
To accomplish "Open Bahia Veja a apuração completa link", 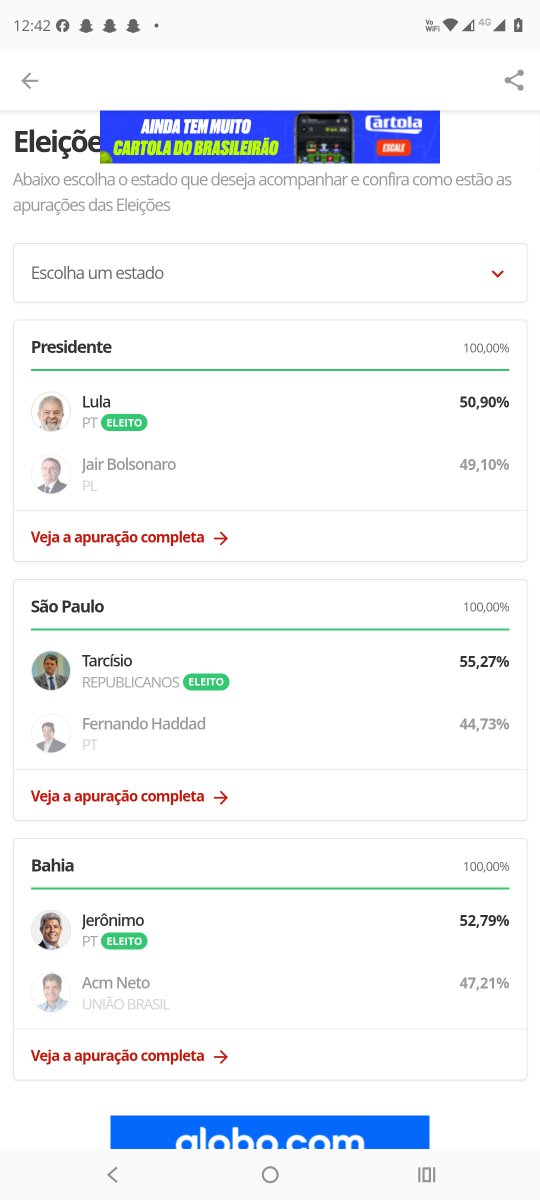I will coord(130,1055).
